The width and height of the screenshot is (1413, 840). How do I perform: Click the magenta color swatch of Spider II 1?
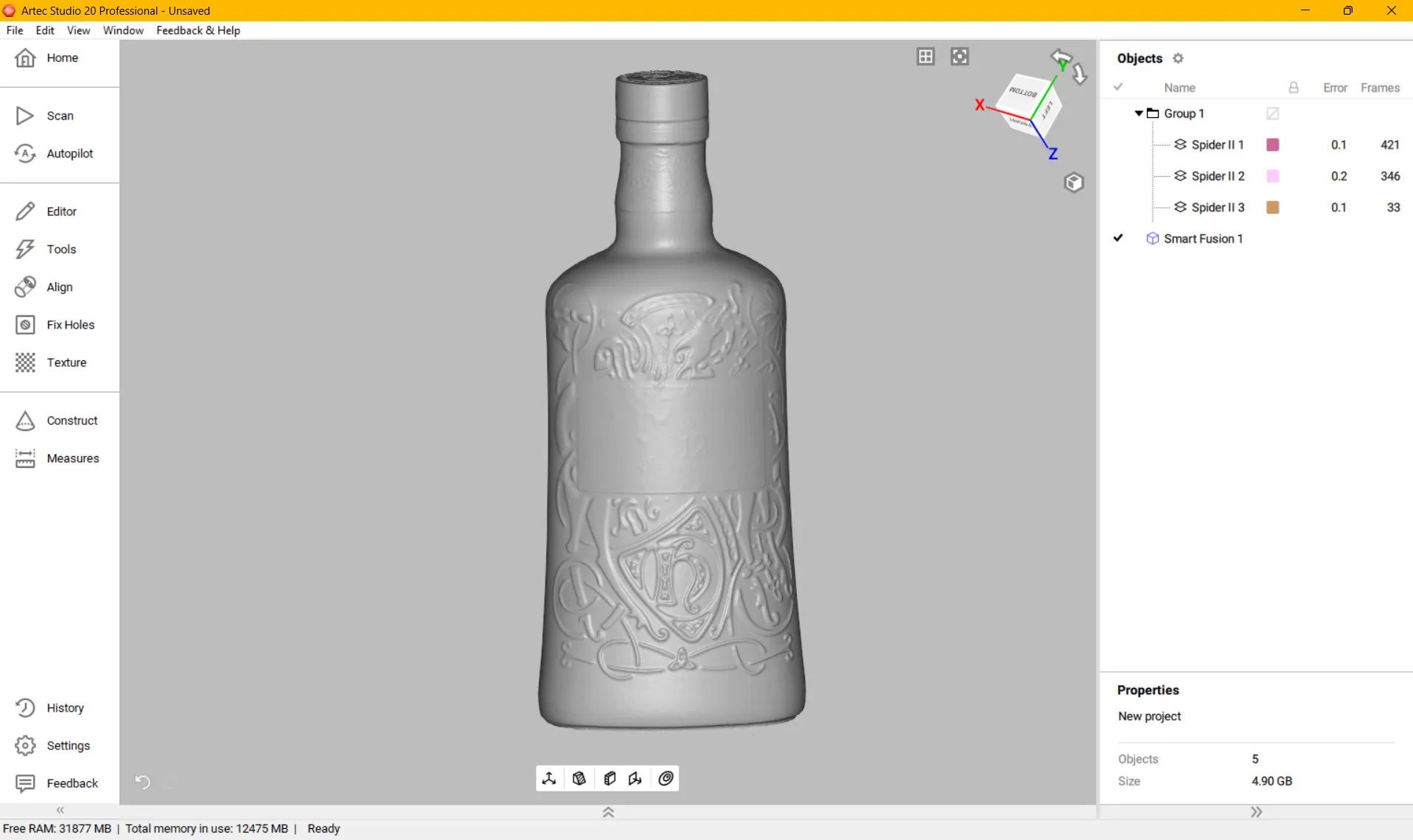click(x=1272, y=145)
